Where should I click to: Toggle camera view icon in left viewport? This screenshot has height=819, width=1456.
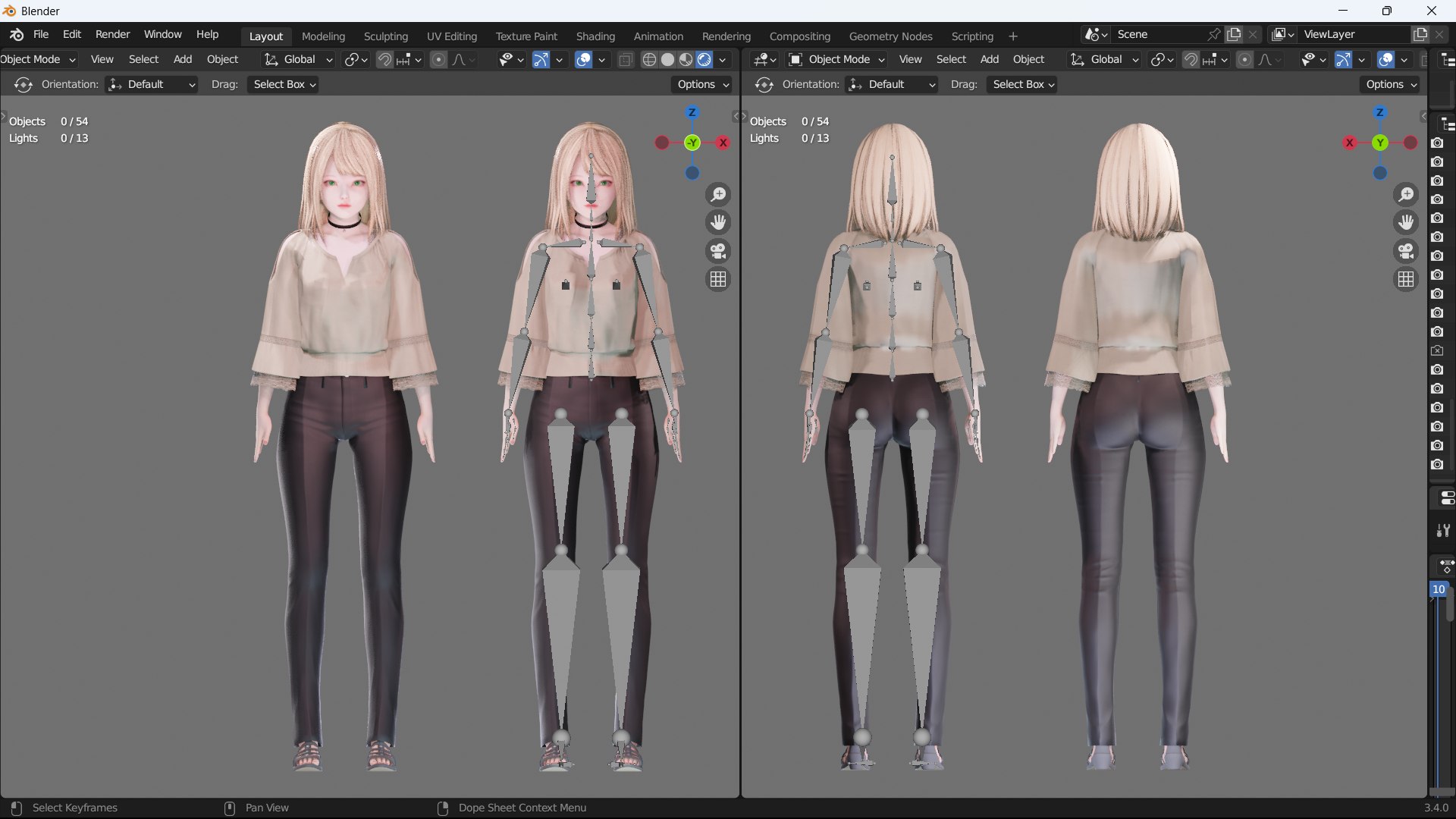[x=718, y=251]
